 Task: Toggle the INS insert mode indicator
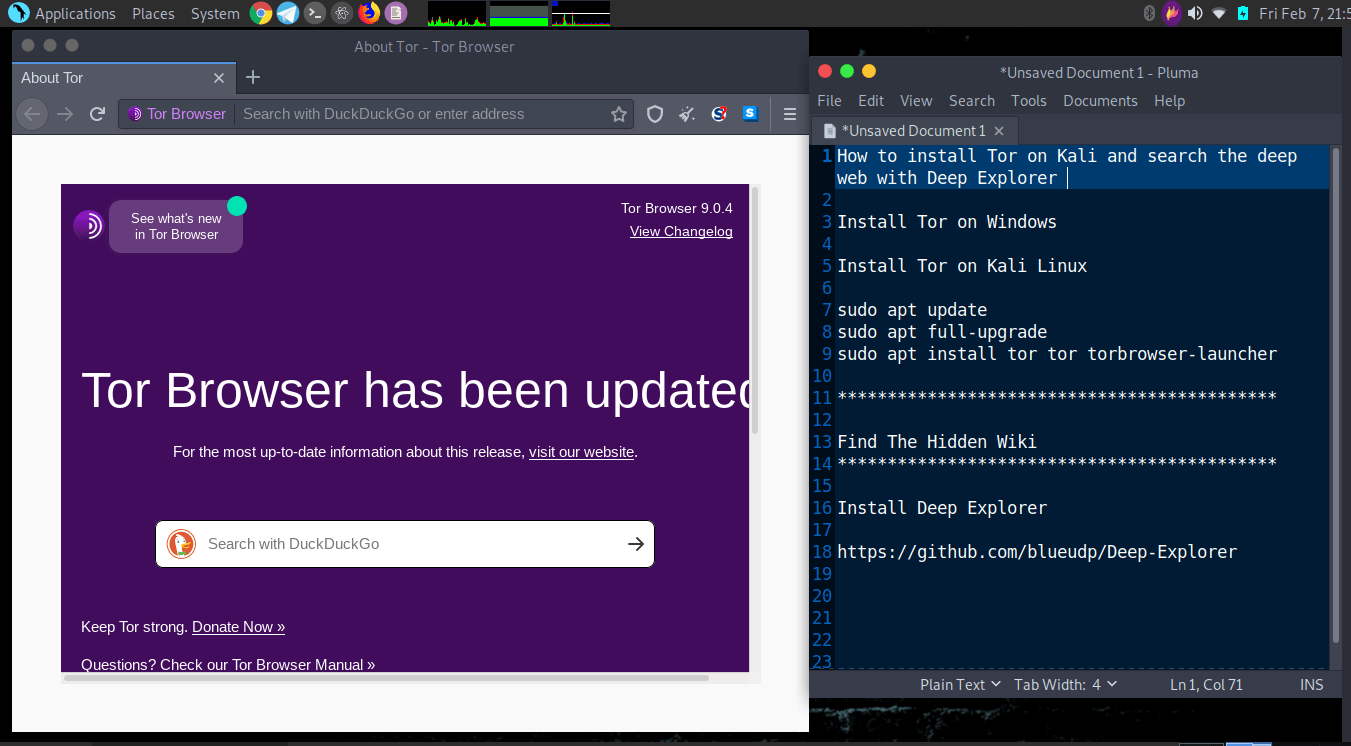1311,685
